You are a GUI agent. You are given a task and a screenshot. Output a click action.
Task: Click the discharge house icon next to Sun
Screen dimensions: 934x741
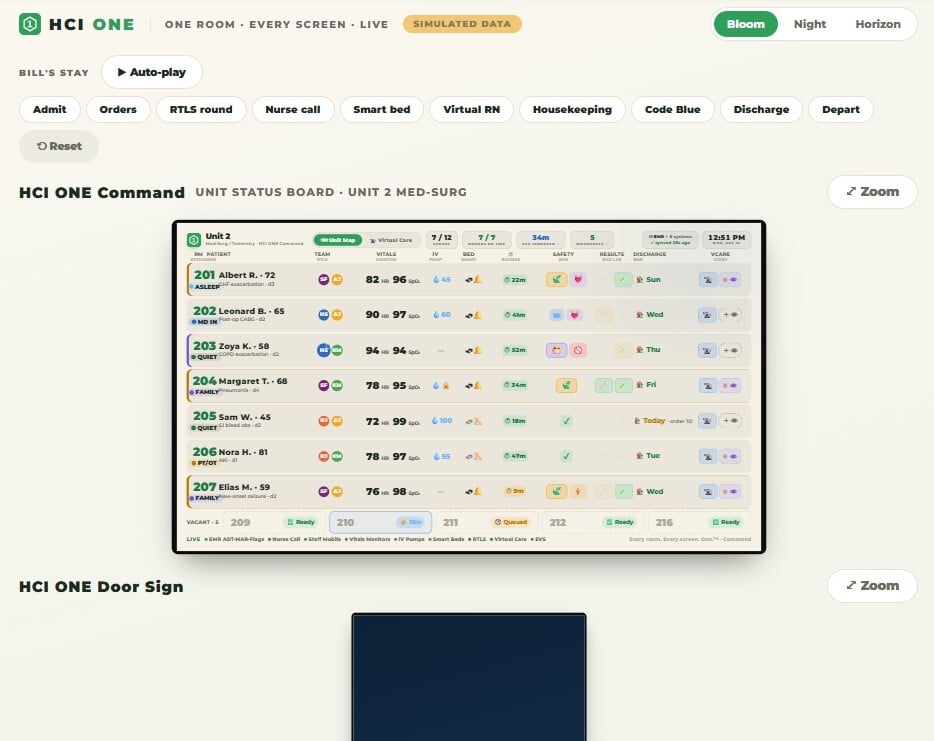pos(640,279)
